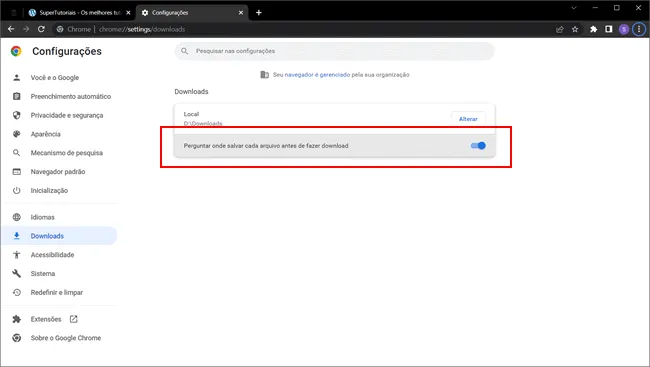The image size is (650, 367).
Task: Maximize the Chrome window
Action: 617,8
